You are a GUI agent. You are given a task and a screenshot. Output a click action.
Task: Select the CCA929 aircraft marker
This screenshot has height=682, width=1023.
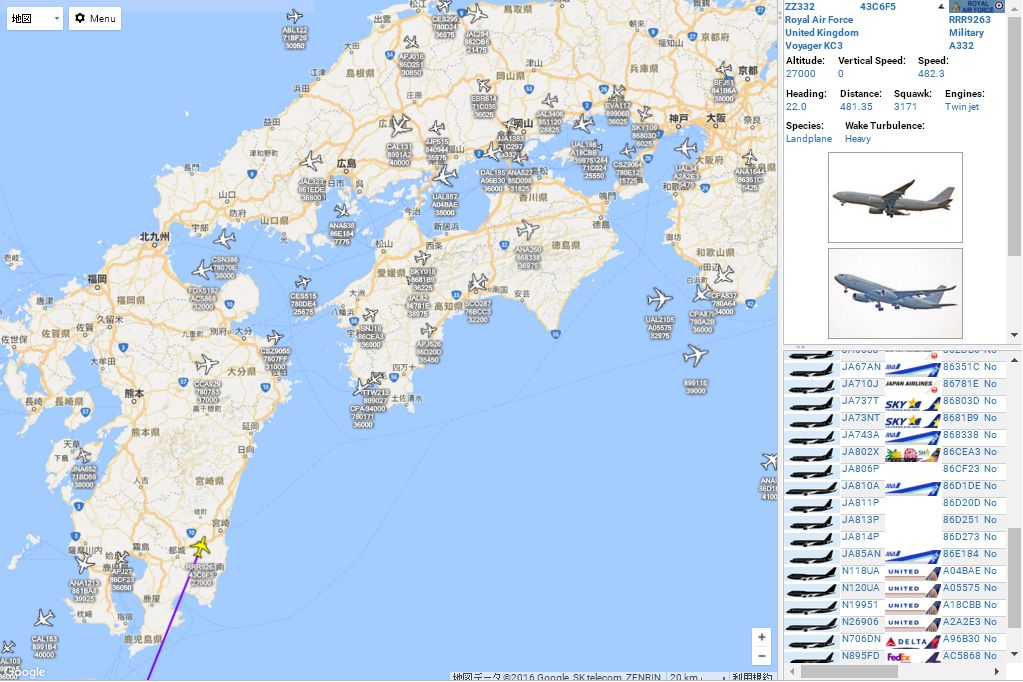(207, 364)
